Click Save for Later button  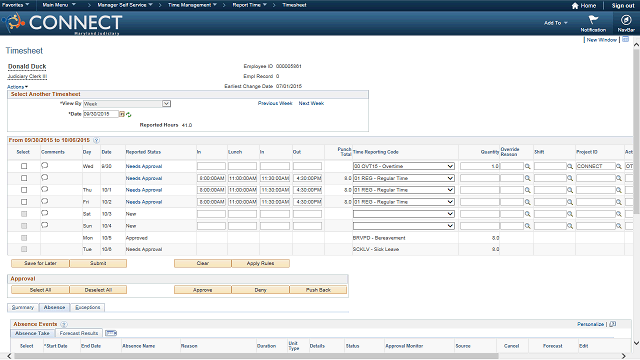[40, 263]
